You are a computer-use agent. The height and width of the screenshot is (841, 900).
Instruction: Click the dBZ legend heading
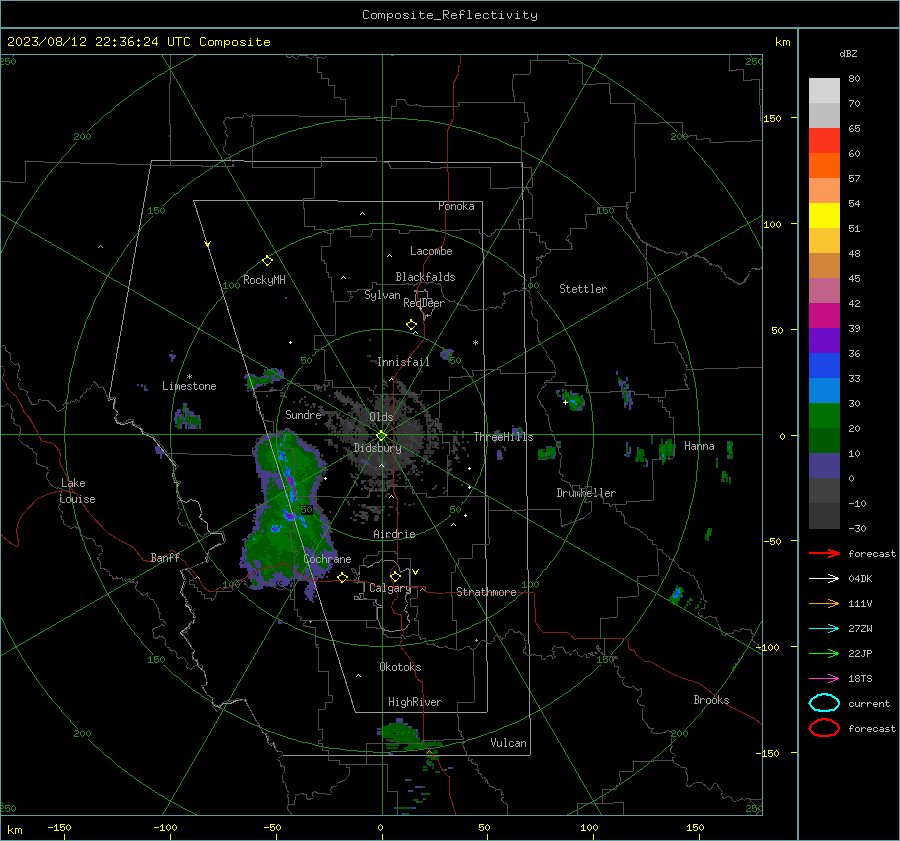tap(848, 53)
